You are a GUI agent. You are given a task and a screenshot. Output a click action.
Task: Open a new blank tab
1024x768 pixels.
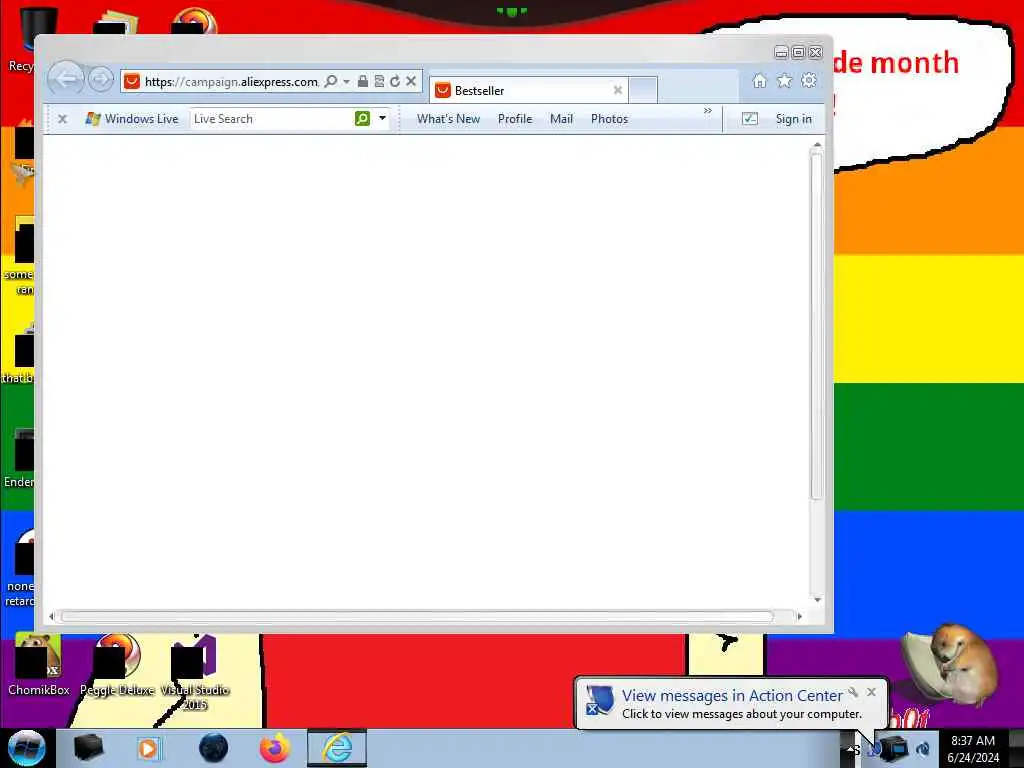click(643, 90)
